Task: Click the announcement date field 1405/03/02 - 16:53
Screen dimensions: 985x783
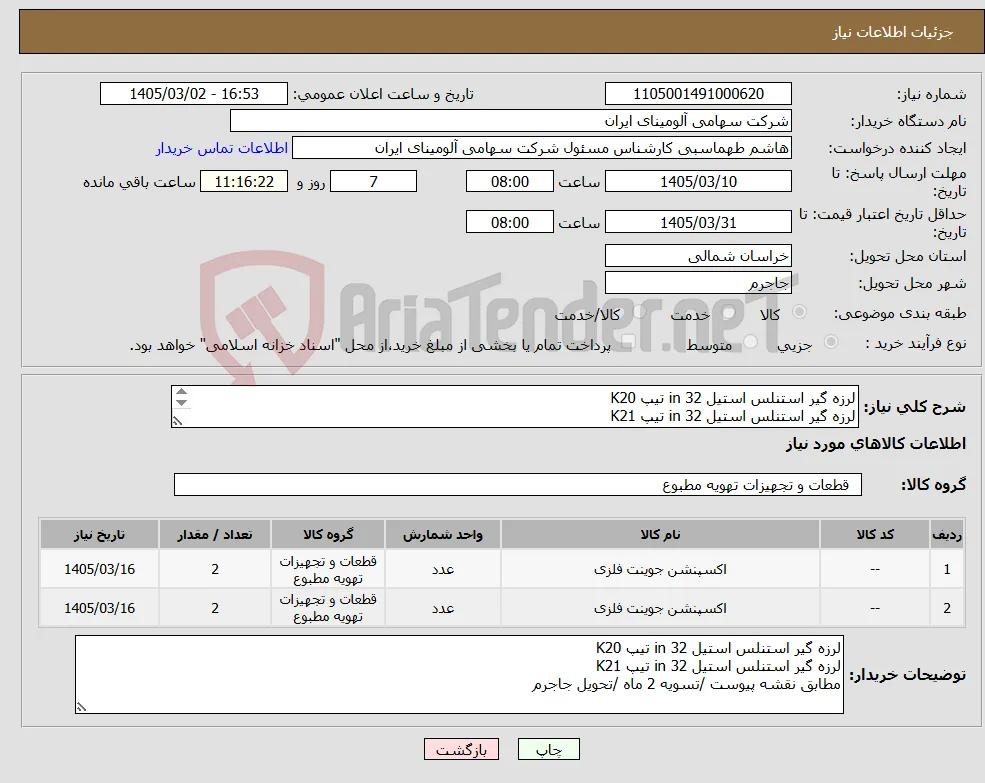Action: (193, 94)
